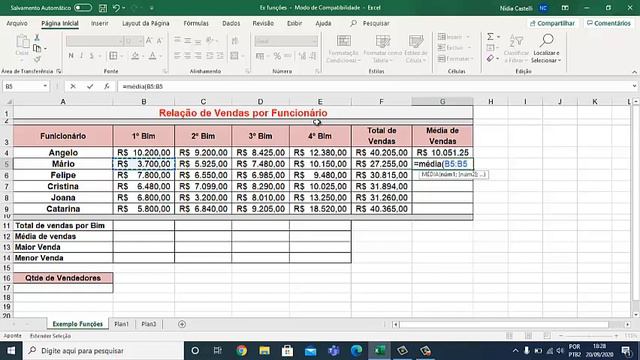Expand the formula bar chevron
Viewport: 640px width, 360px height.
pyautogui.click(x=634, y=86)
